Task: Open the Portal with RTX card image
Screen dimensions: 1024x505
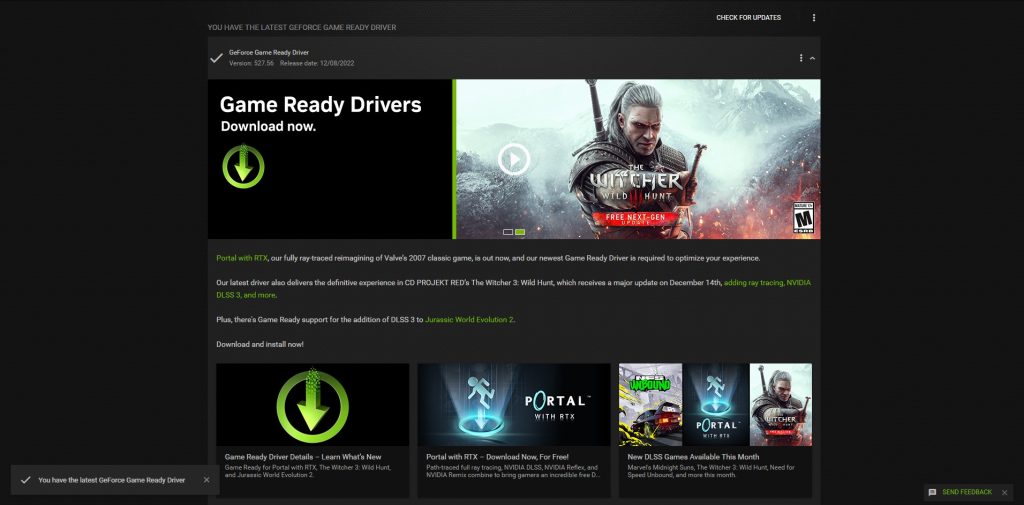Action: point(514,404)
